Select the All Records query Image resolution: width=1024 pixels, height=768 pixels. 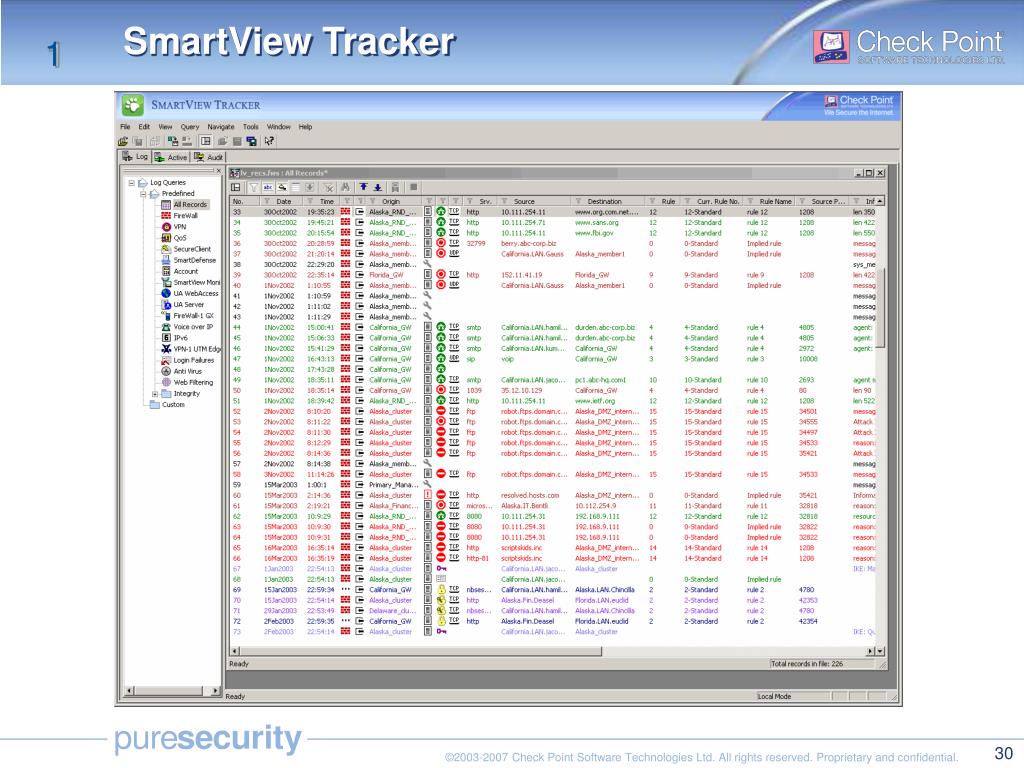190,204
